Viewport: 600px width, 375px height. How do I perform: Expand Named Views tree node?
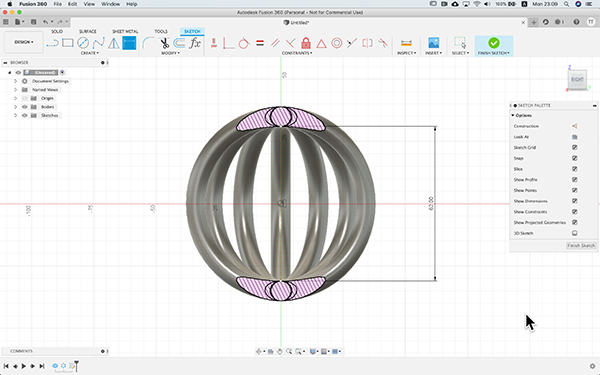click(x=16, y=90)
